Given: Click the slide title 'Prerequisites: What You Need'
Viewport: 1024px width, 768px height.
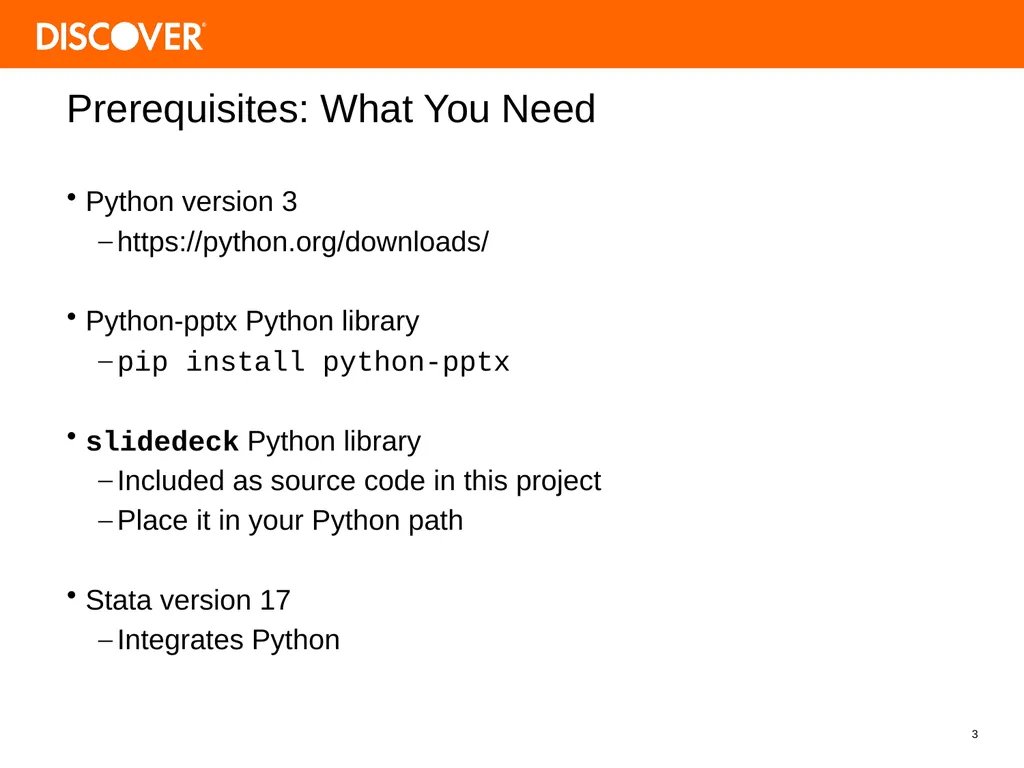Looking at the screenshot, I should 331,108.
